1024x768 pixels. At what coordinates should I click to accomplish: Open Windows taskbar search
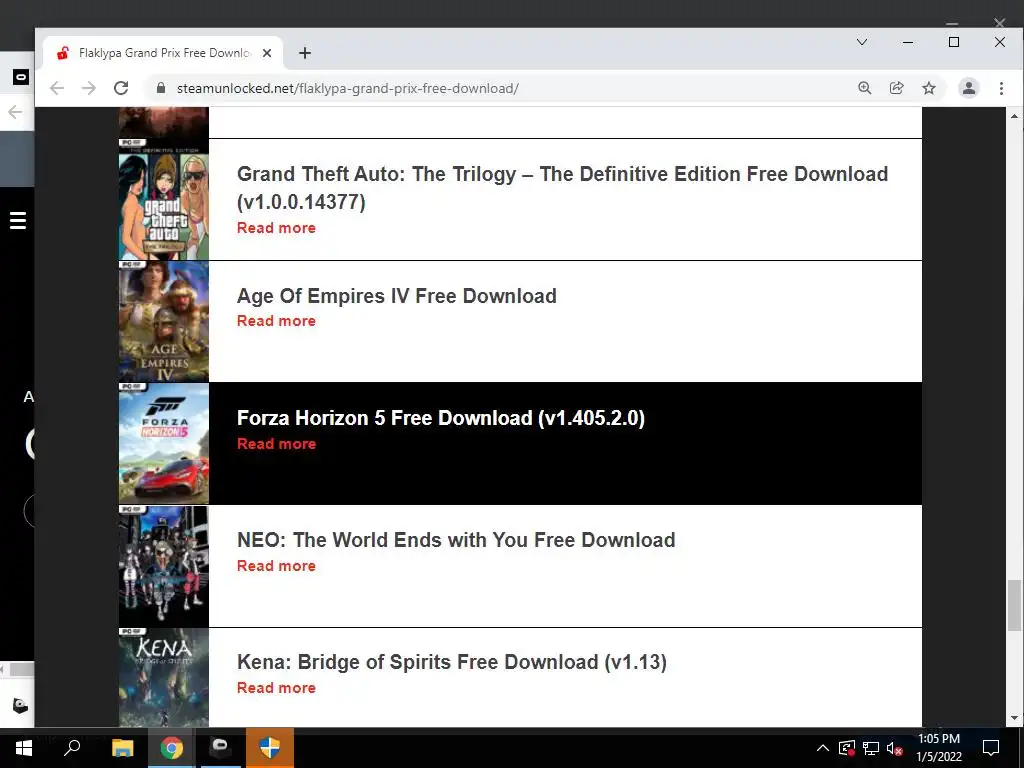[72, 748]
